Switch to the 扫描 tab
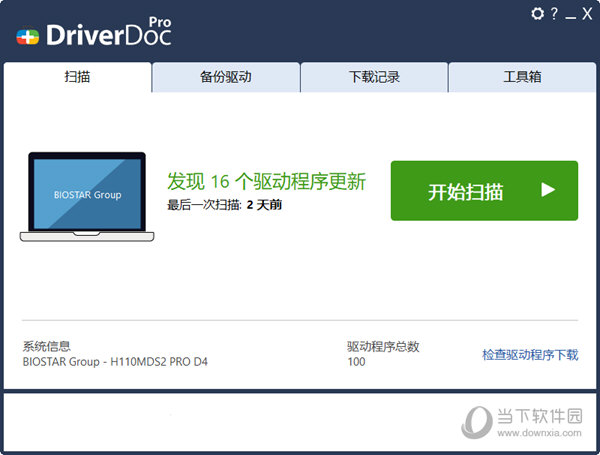Image resolution: width=600 pixels, height=455 pixels. (x=77, y=77)
